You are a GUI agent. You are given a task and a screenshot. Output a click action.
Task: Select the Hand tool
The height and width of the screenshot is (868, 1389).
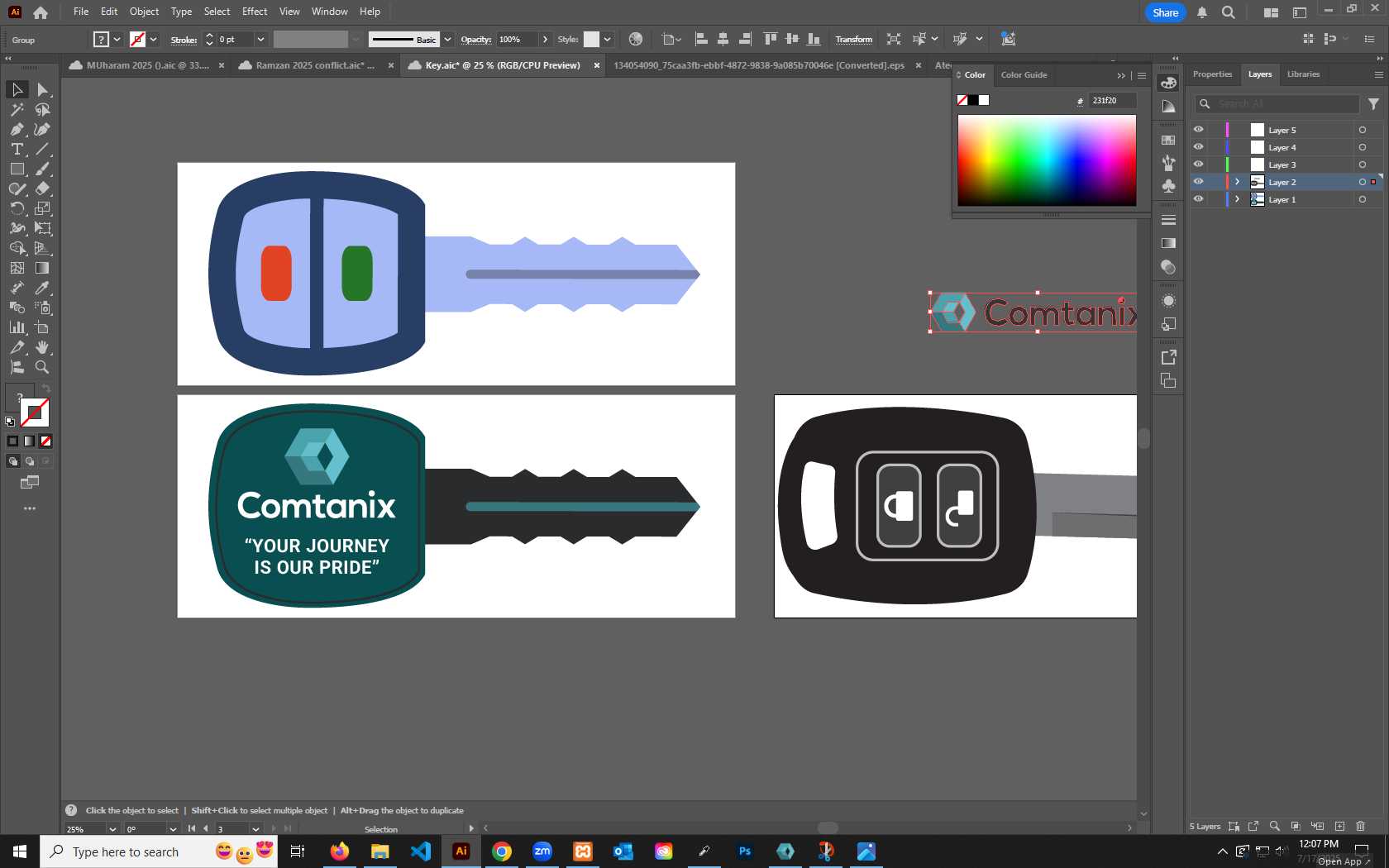42,347
